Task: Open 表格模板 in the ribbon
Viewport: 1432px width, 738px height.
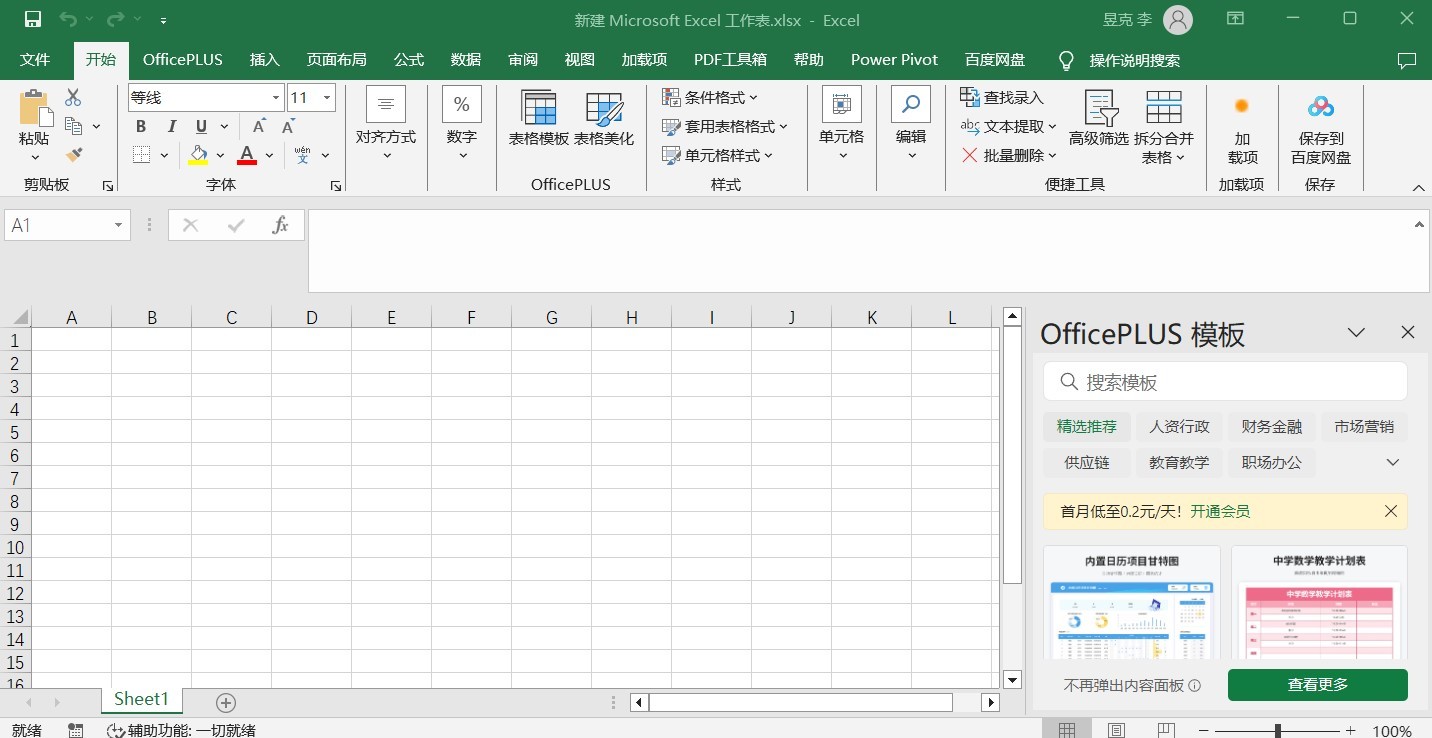Action: pos(538,118)
